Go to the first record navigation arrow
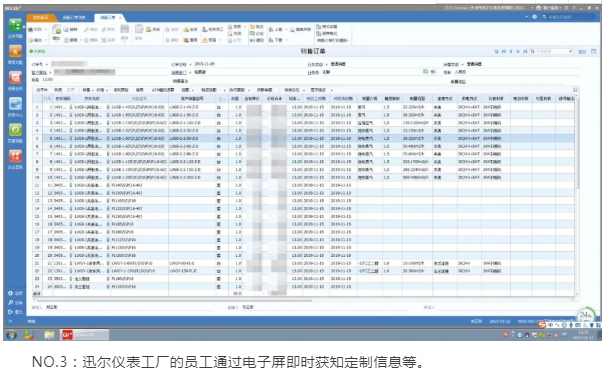This screenshot has height=375, width=610. (504, 51)
